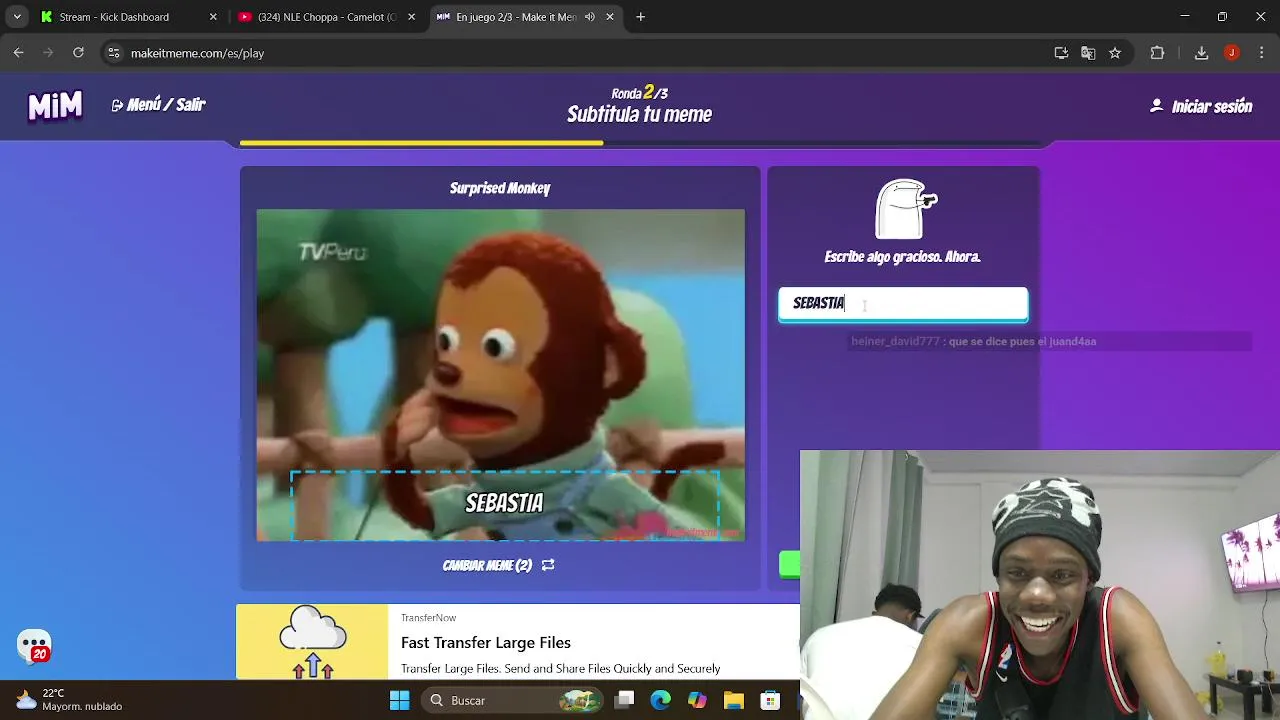
Task: Open the chat bubble icon with 20 badge
Action: pos(34,646)
